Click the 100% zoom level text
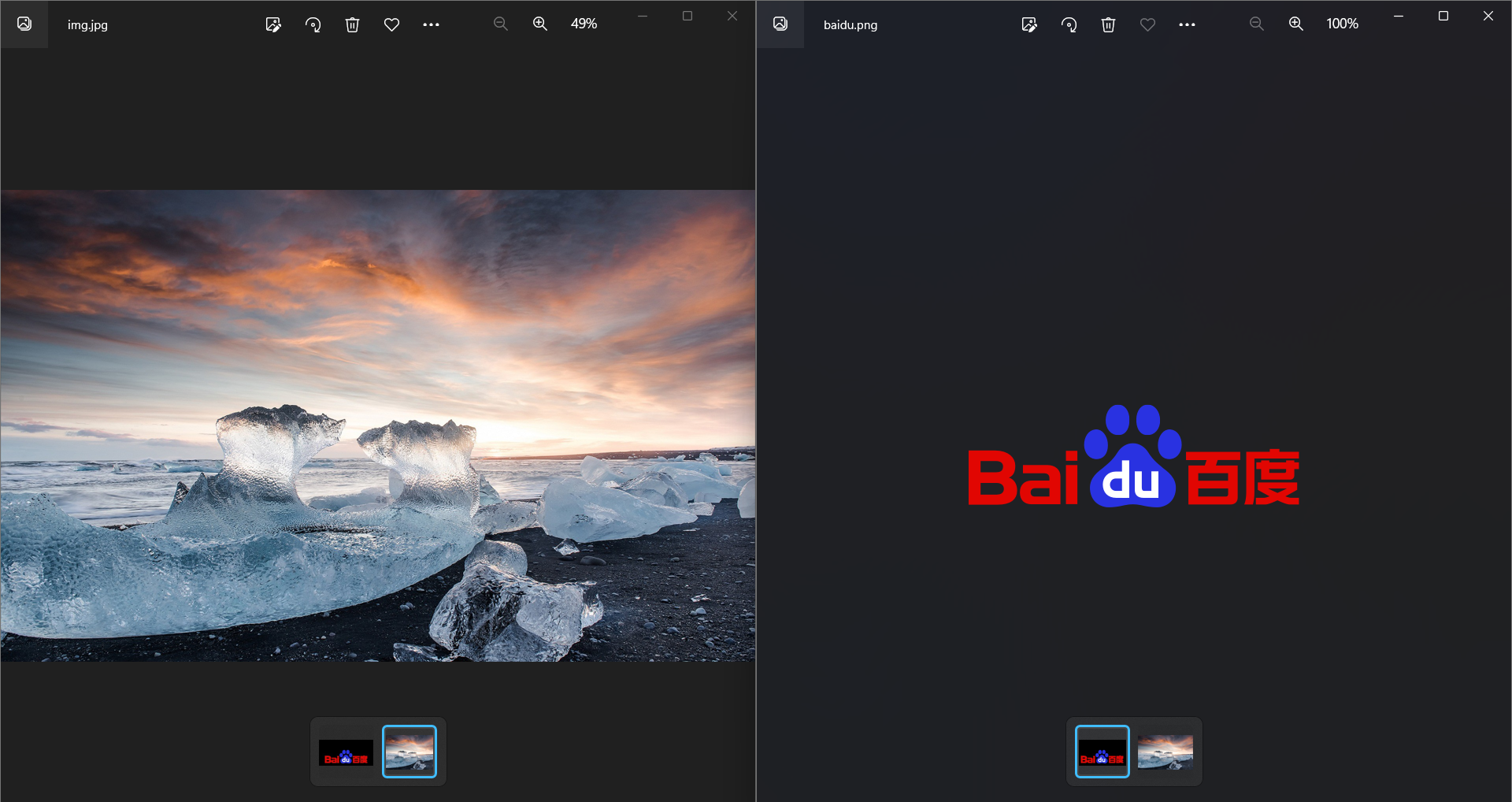Viewport: 1512px width, 802px height. click(1342, 24)
